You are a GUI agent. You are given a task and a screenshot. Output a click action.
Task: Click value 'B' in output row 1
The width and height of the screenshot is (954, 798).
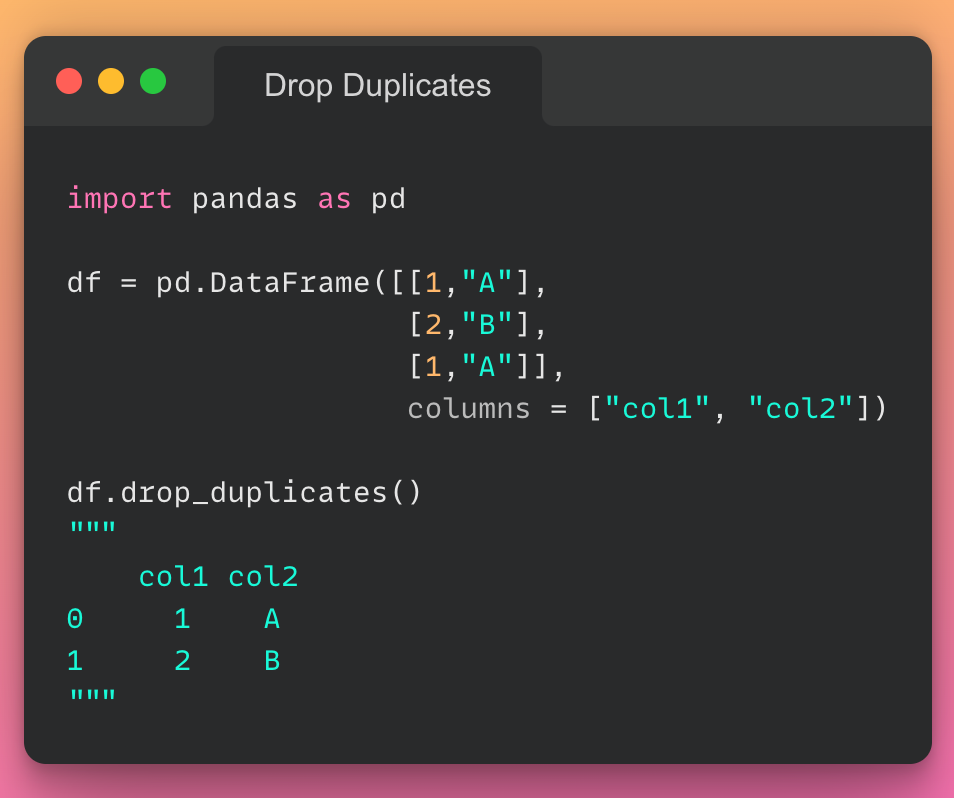pyautogui.click(x=272, y=661)
